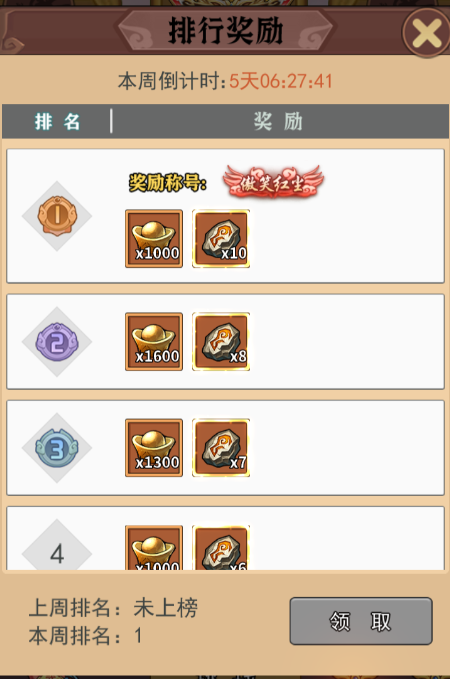Screen dimensions: 450x679
Task: Click the 傲笑红尘 title banner
Action: (273, 183)
